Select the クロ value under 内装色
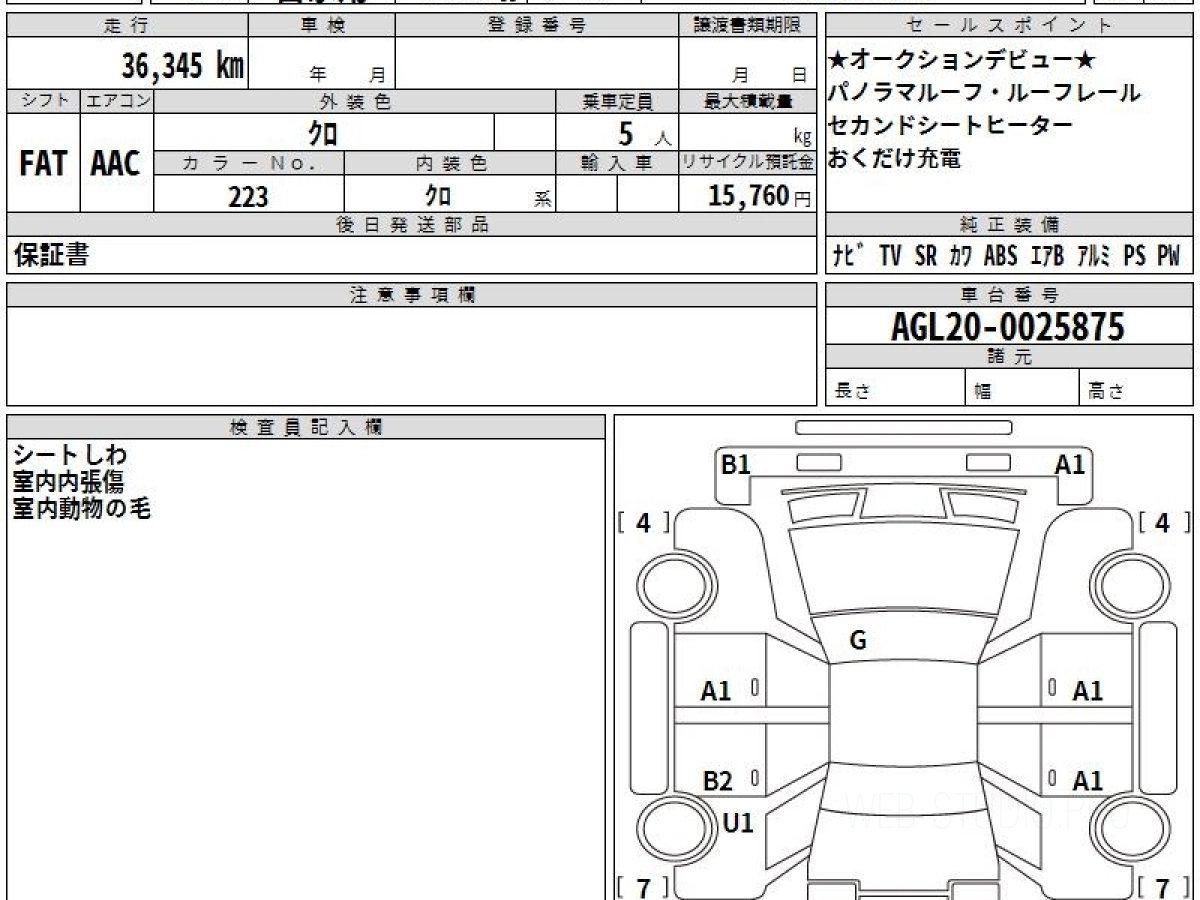This screenshot has height=900, width=1200. (x=438, y=196)
